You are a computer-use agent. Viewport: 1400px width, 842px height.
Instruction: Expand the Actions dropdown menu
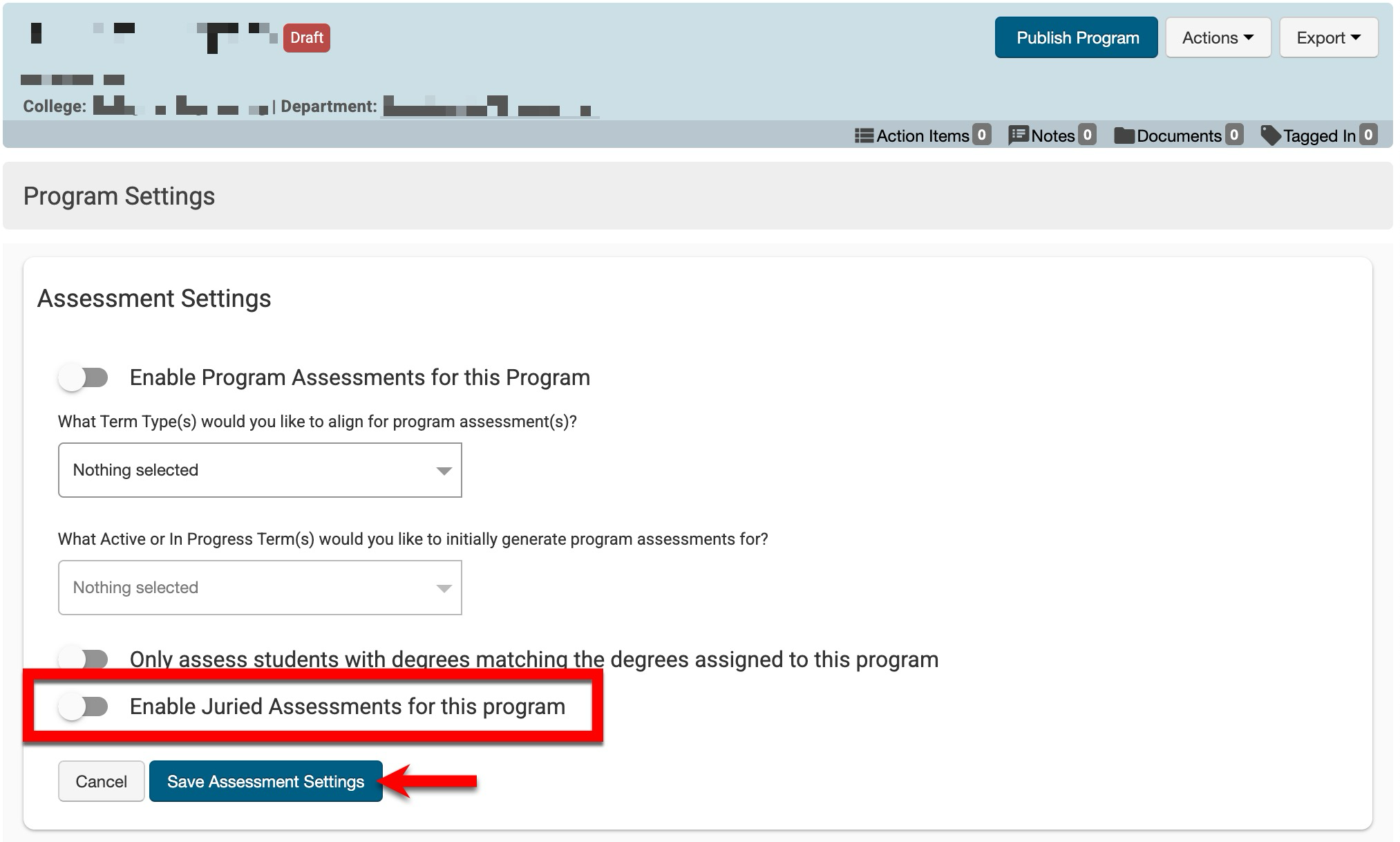point(1218,37)
